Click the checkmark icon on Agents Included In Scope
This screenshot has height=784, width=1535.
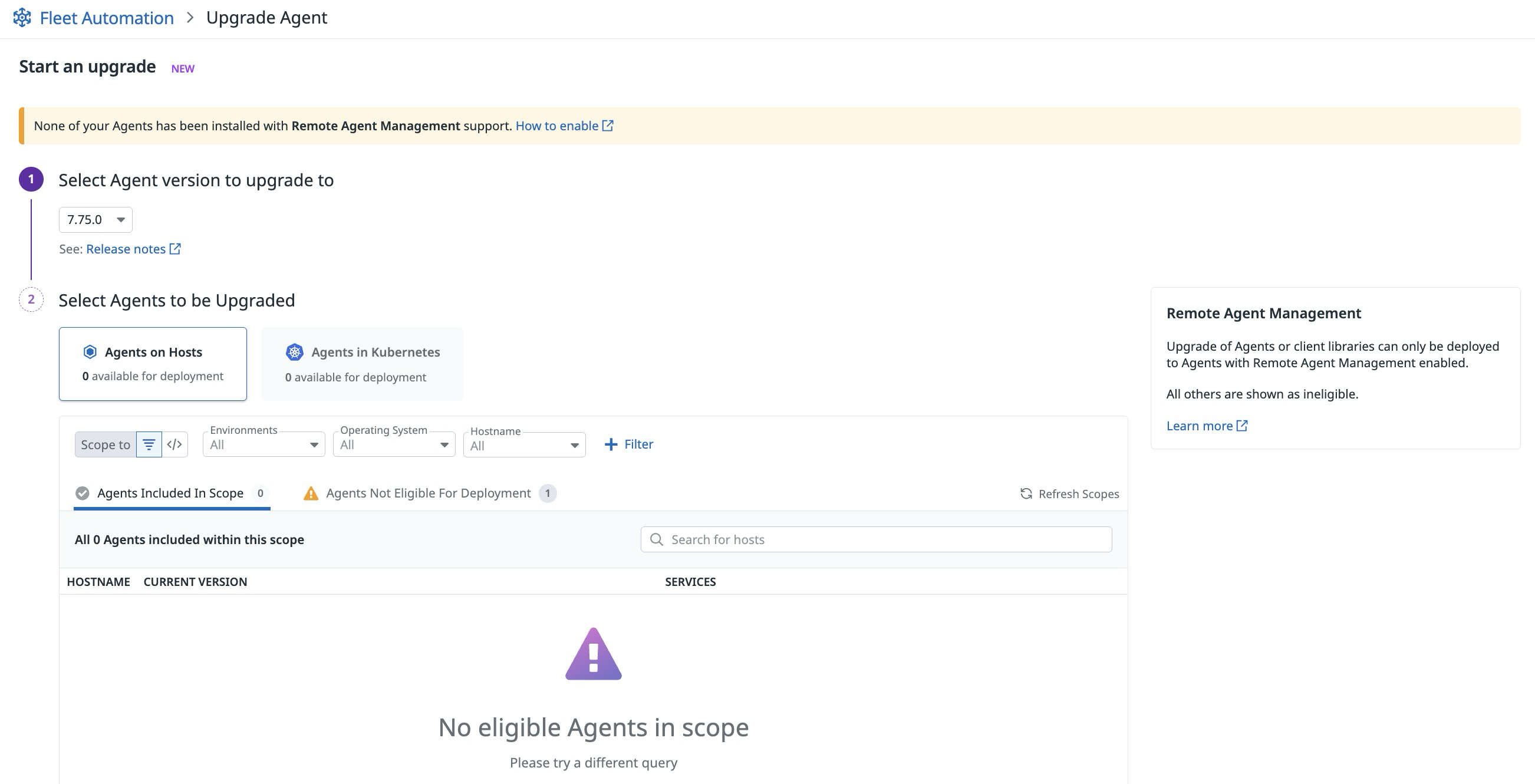click(x=83, y=493)
